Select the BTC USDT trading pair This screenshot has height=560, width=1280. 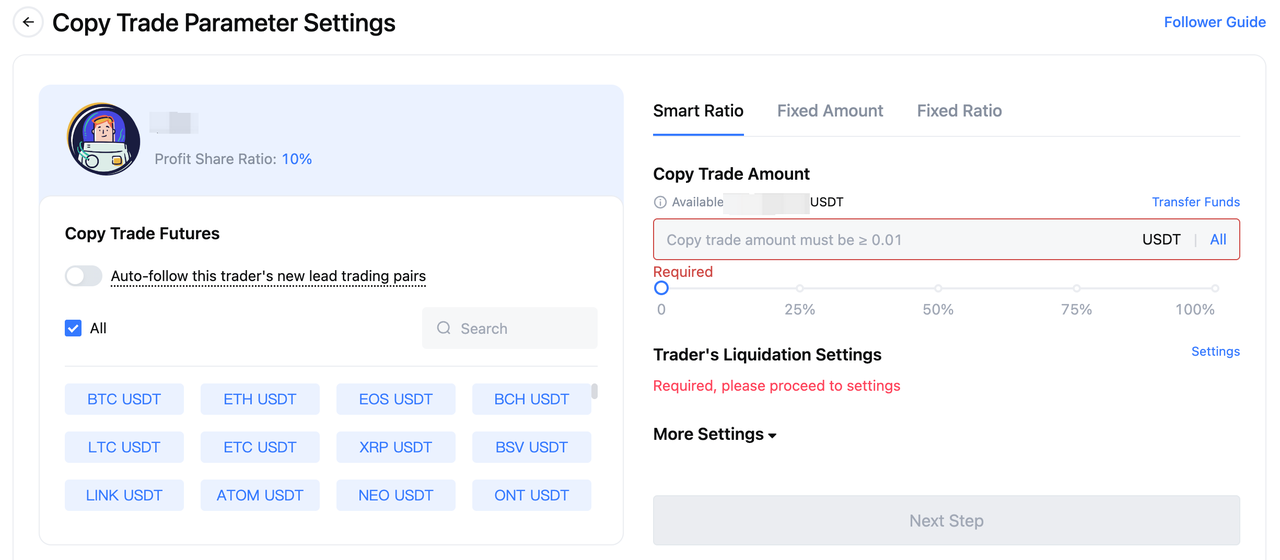[124, 399]
